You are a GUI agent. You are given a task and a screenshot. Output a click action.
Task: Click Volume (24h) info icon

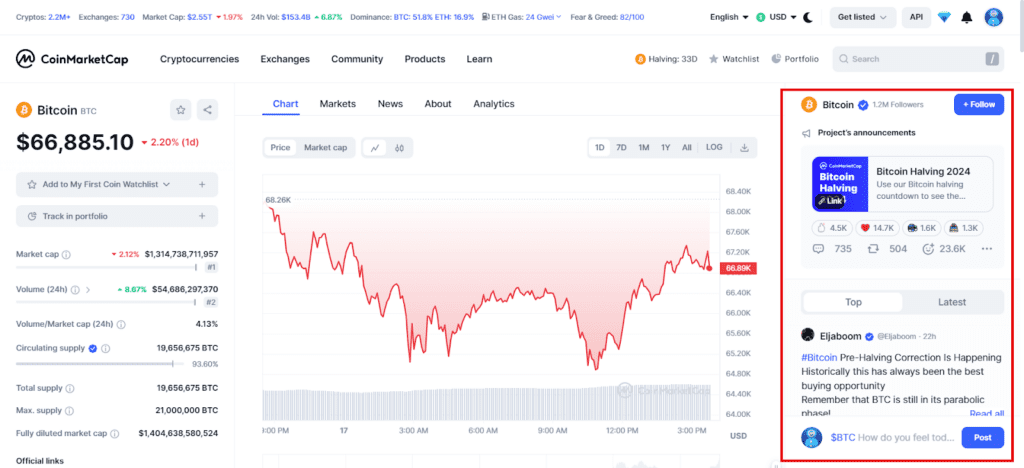(x=75, y=289)
